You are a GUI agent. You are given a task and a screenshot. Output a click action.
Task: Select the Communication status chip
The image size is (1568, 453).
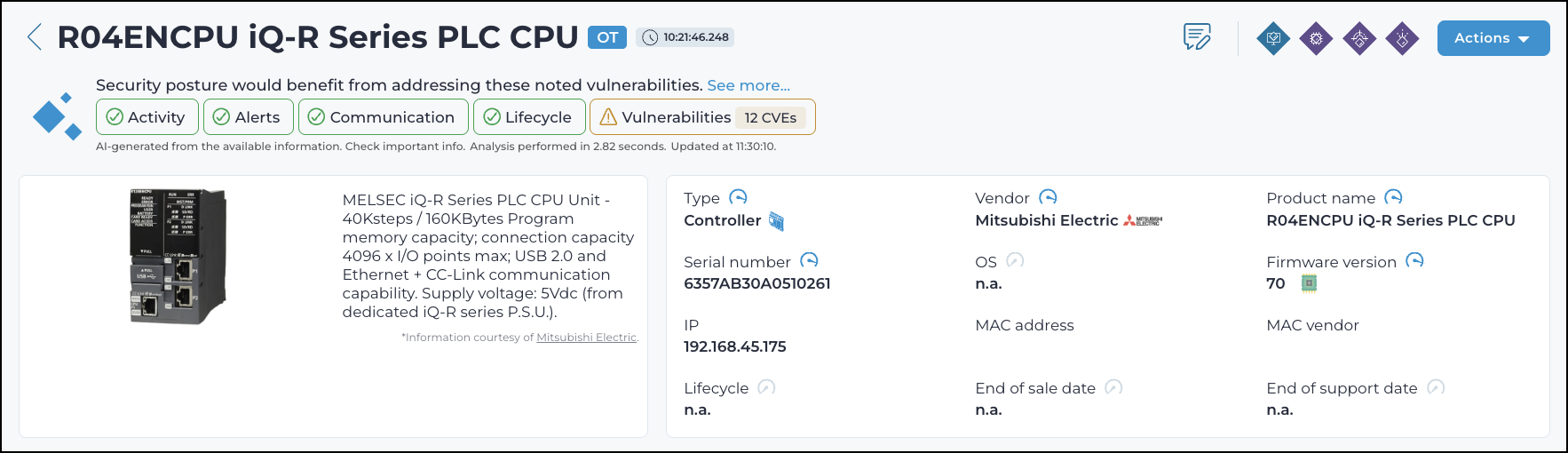pos(383,117)
